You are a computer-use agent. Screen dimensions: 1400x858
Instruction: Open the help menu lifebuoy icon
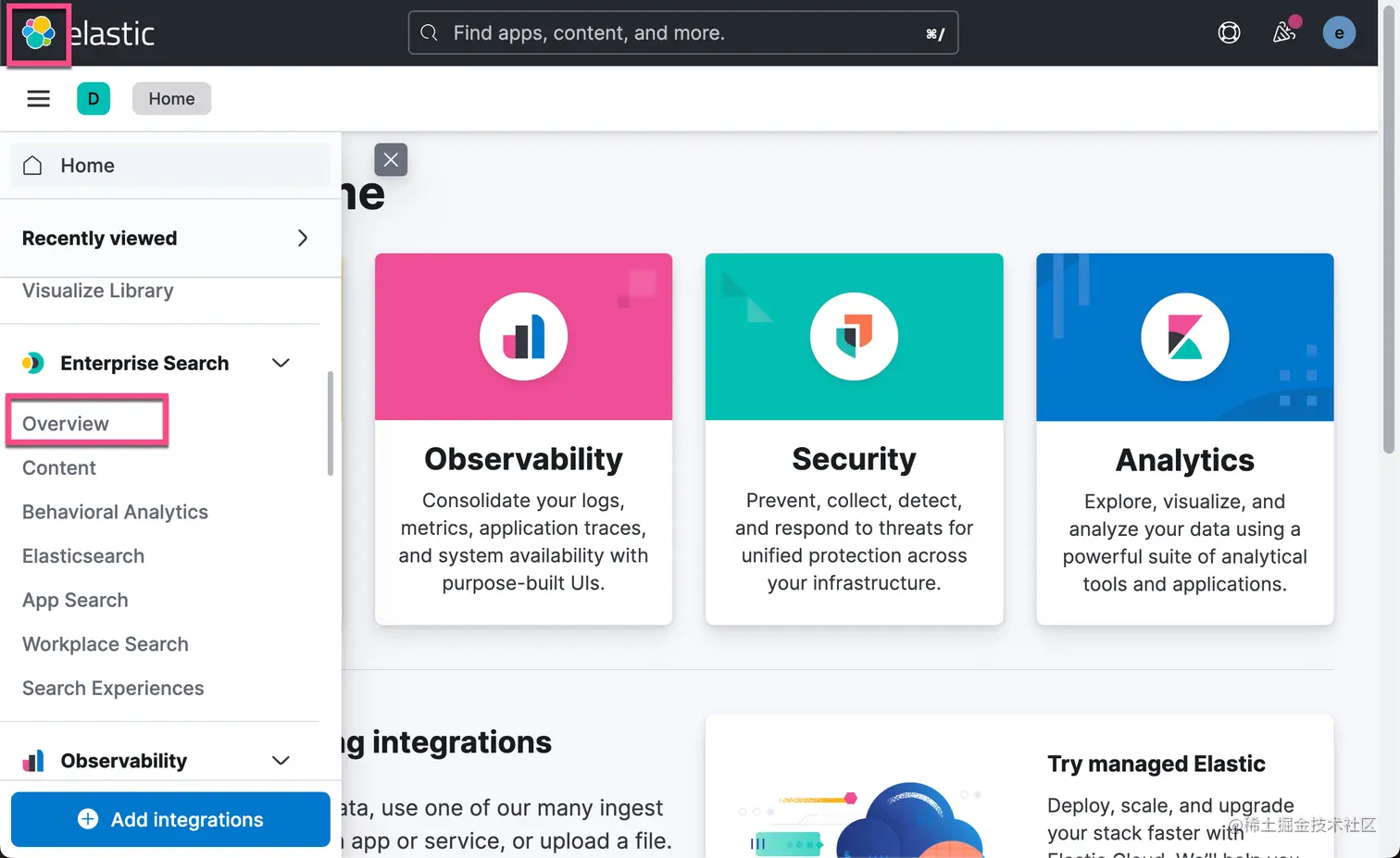point(1229,33)
